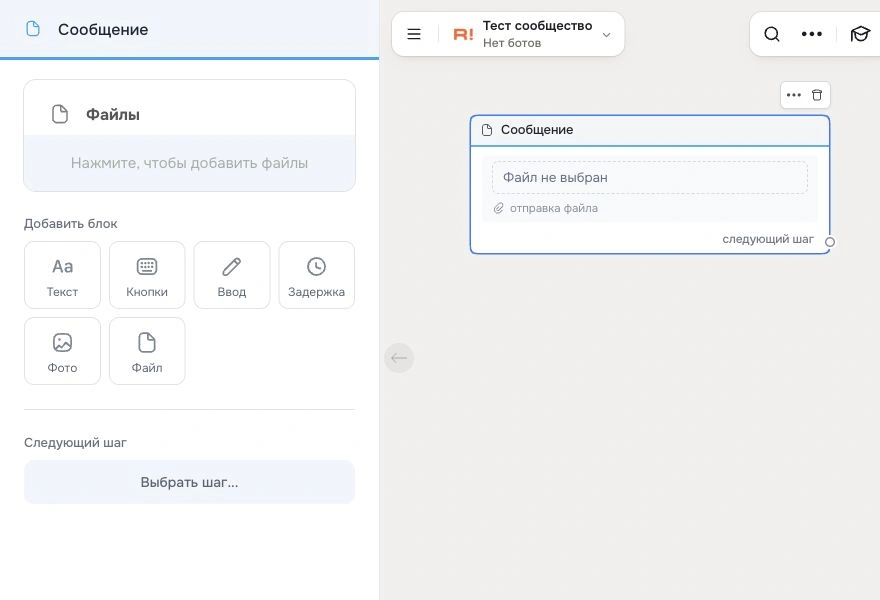Open the hamburger menu in top bar
880x600 pixels.
(414, 34)
